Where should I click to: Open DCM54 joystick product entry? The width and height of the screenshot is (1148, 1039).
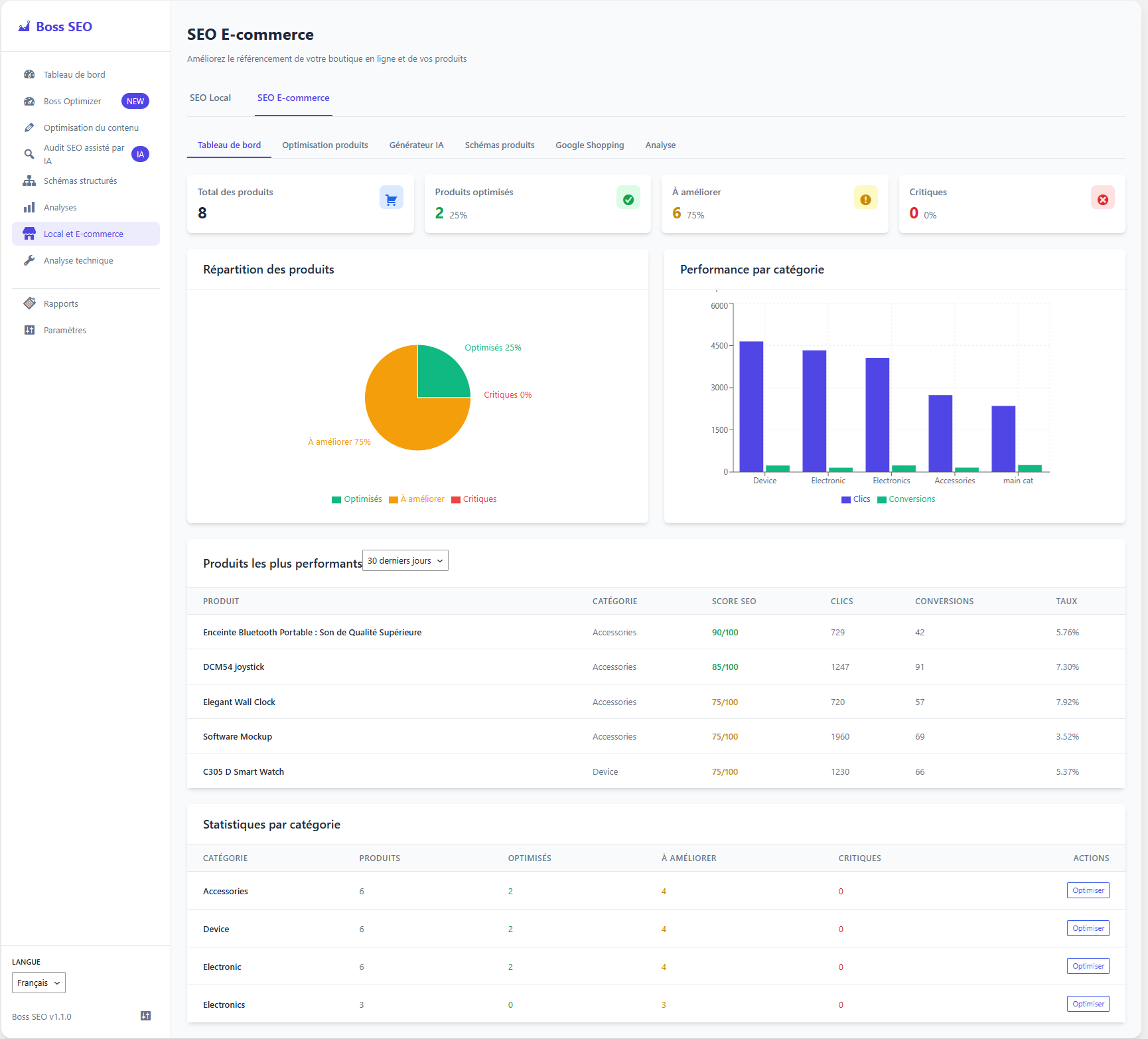234,667
